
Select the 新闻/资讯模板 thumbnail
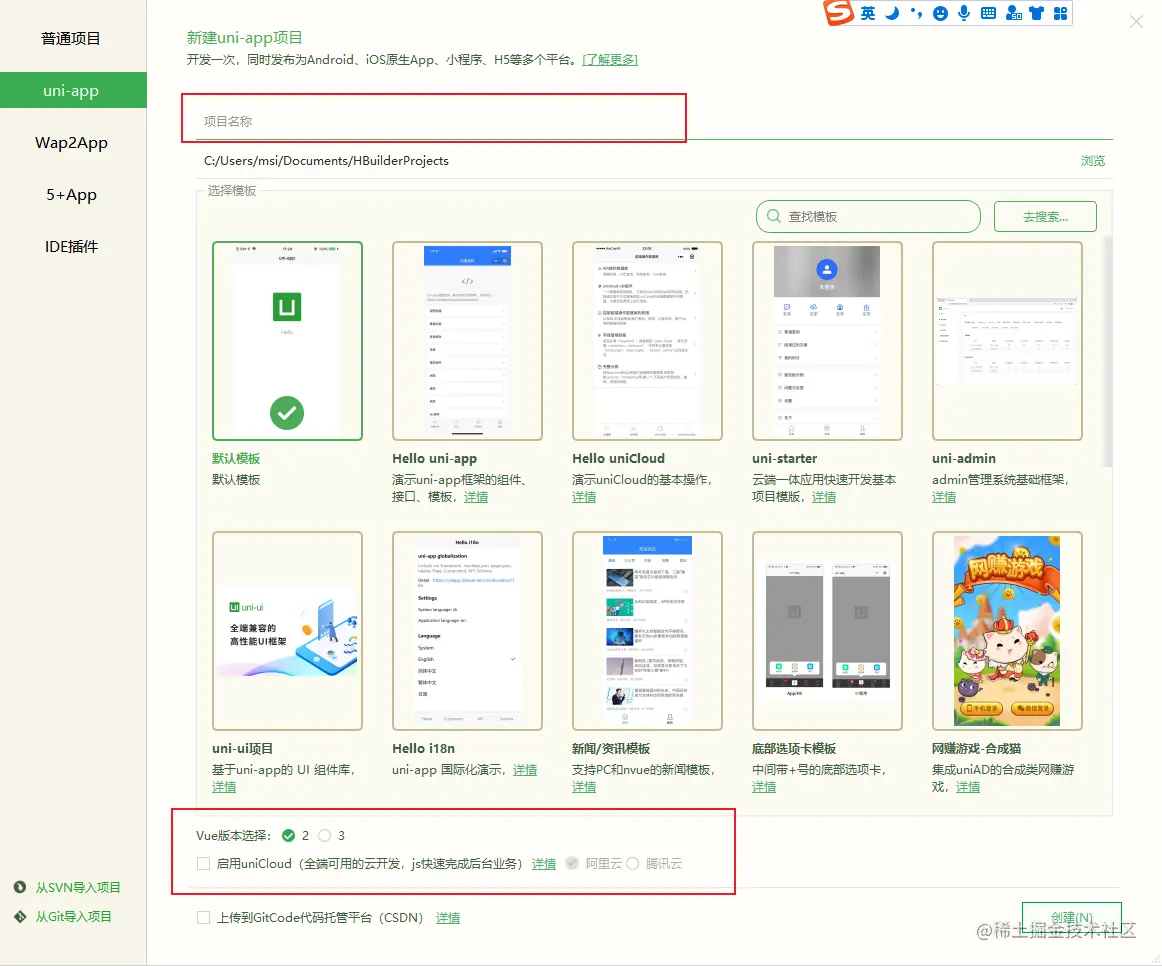pos(648,631)
